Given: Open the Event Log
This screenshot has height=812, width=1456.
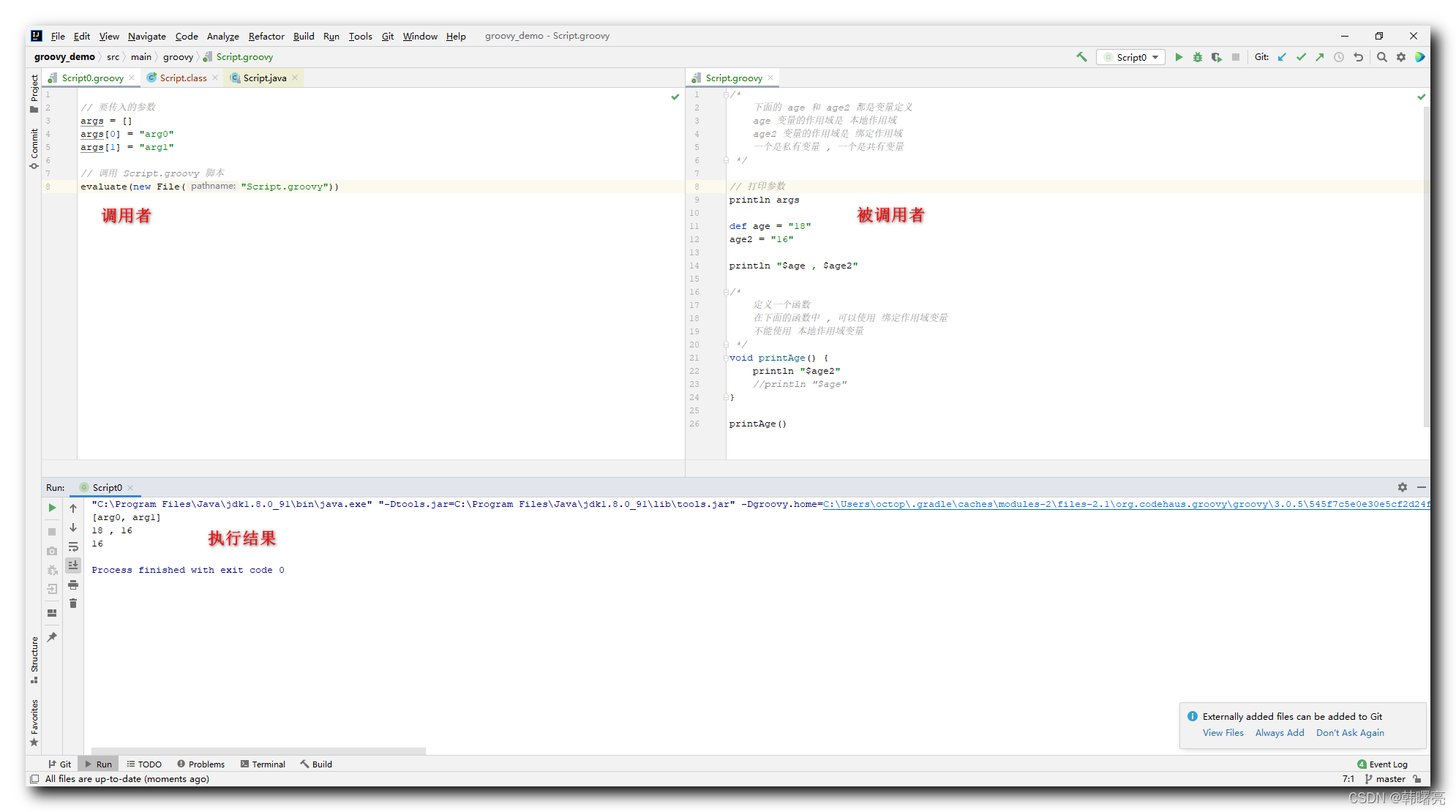Looking at the screenshot, I should (1382, 764).
